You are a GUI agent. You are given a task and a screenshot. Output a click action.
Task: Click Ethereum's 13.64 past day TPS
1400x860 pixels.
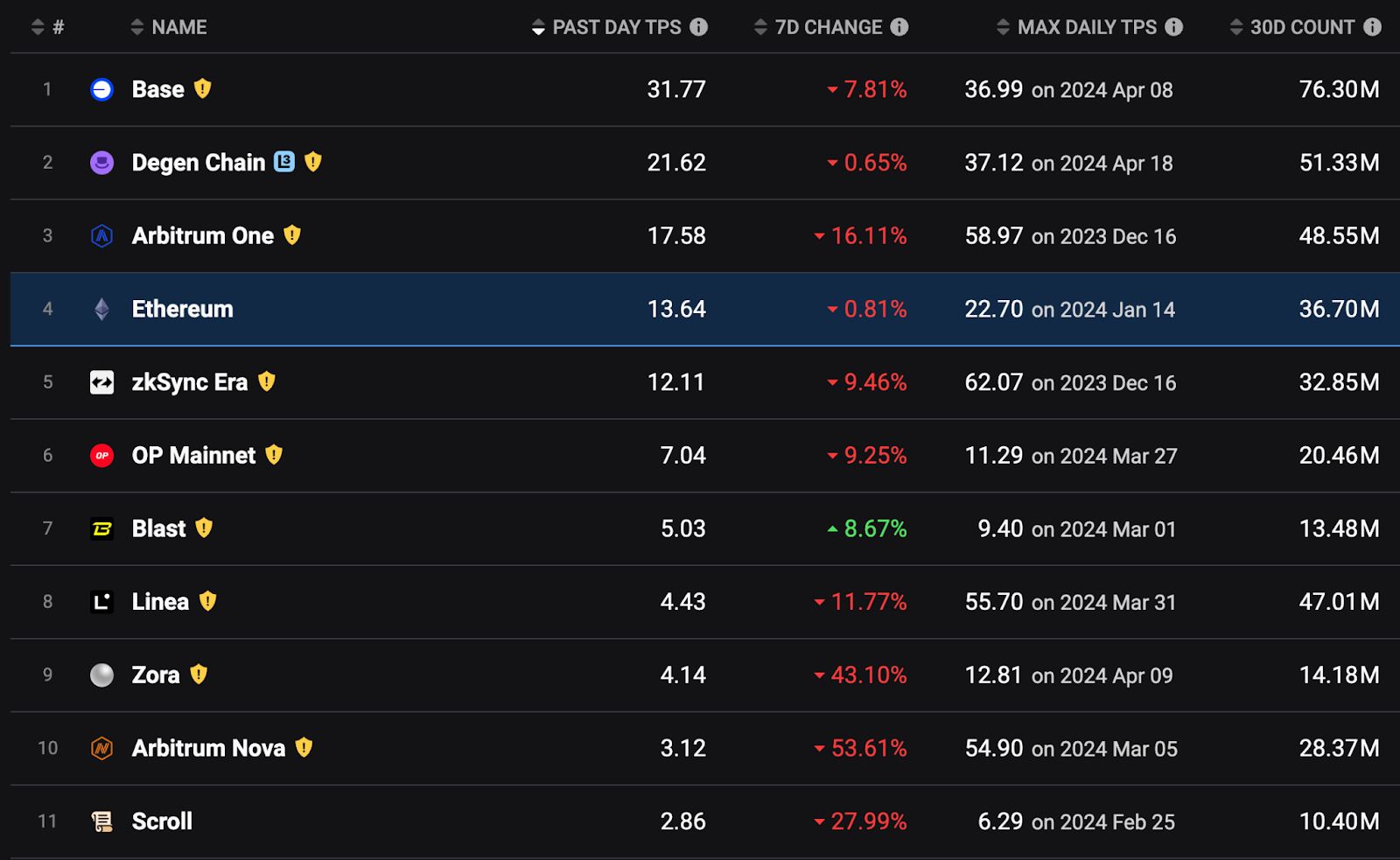pos(676,309)
